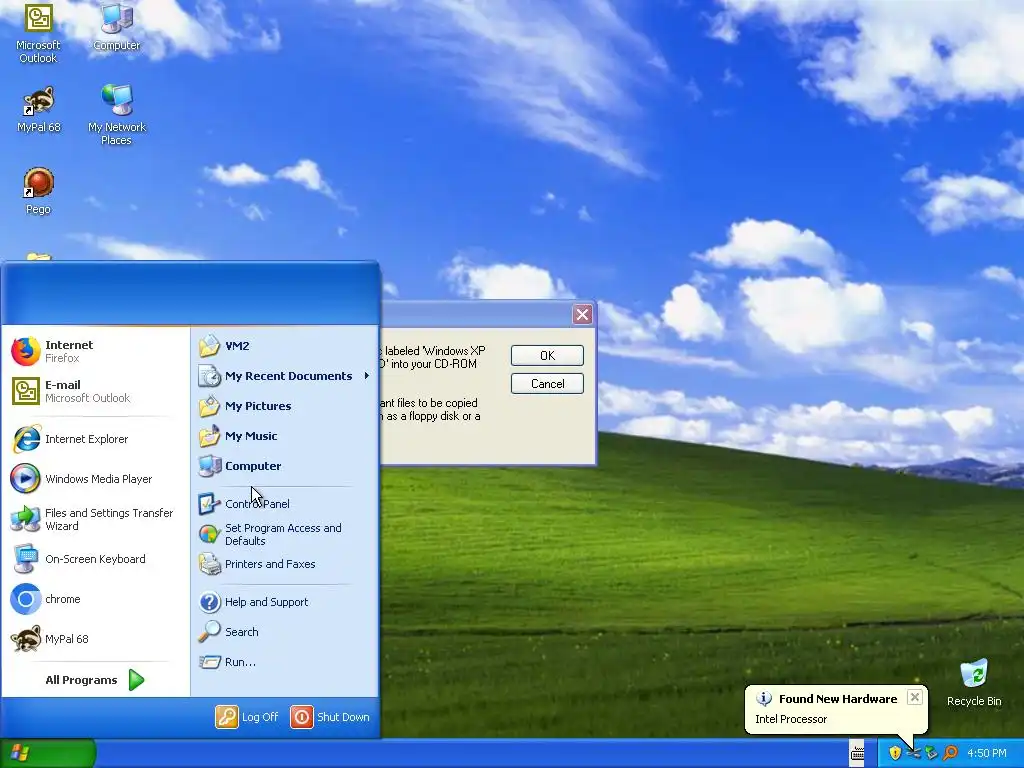Image resolution: width=1024 pixels, height=768 pixels.
Task: Open the Security Center shield tray icon
Action: tap(895, 753)
